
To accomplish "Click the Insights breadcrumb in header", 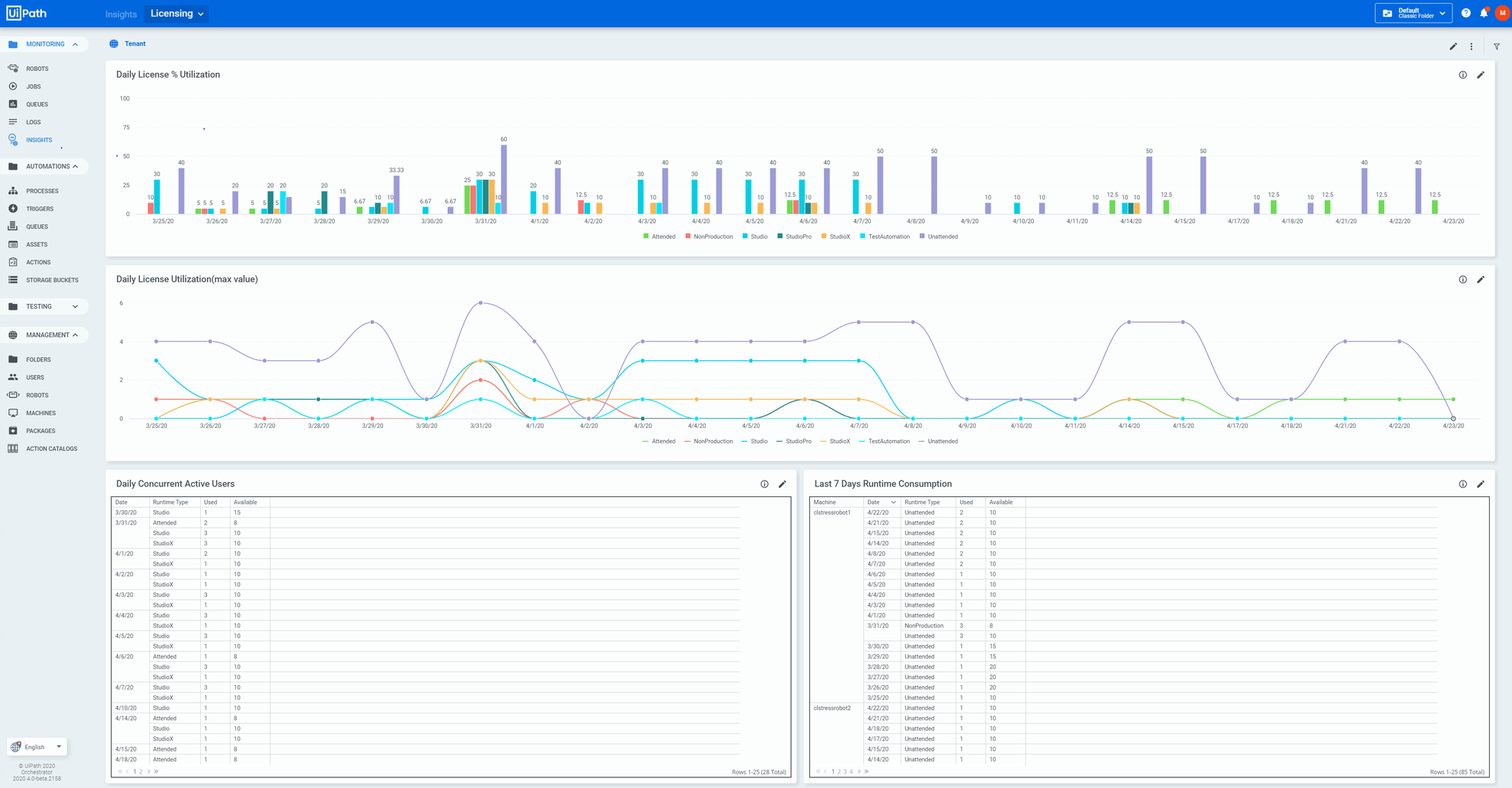I will click(x=121, y=14).
